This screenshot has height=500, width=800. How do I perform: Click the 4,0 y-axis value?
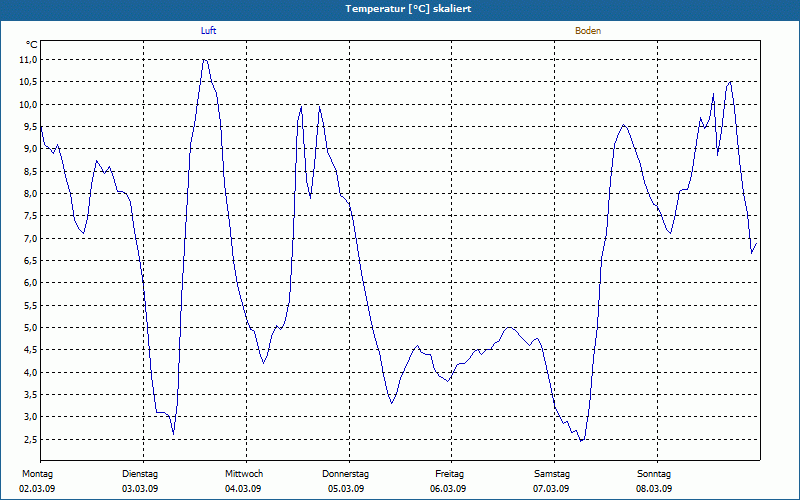pyautogui.click(x=30, y=372)
